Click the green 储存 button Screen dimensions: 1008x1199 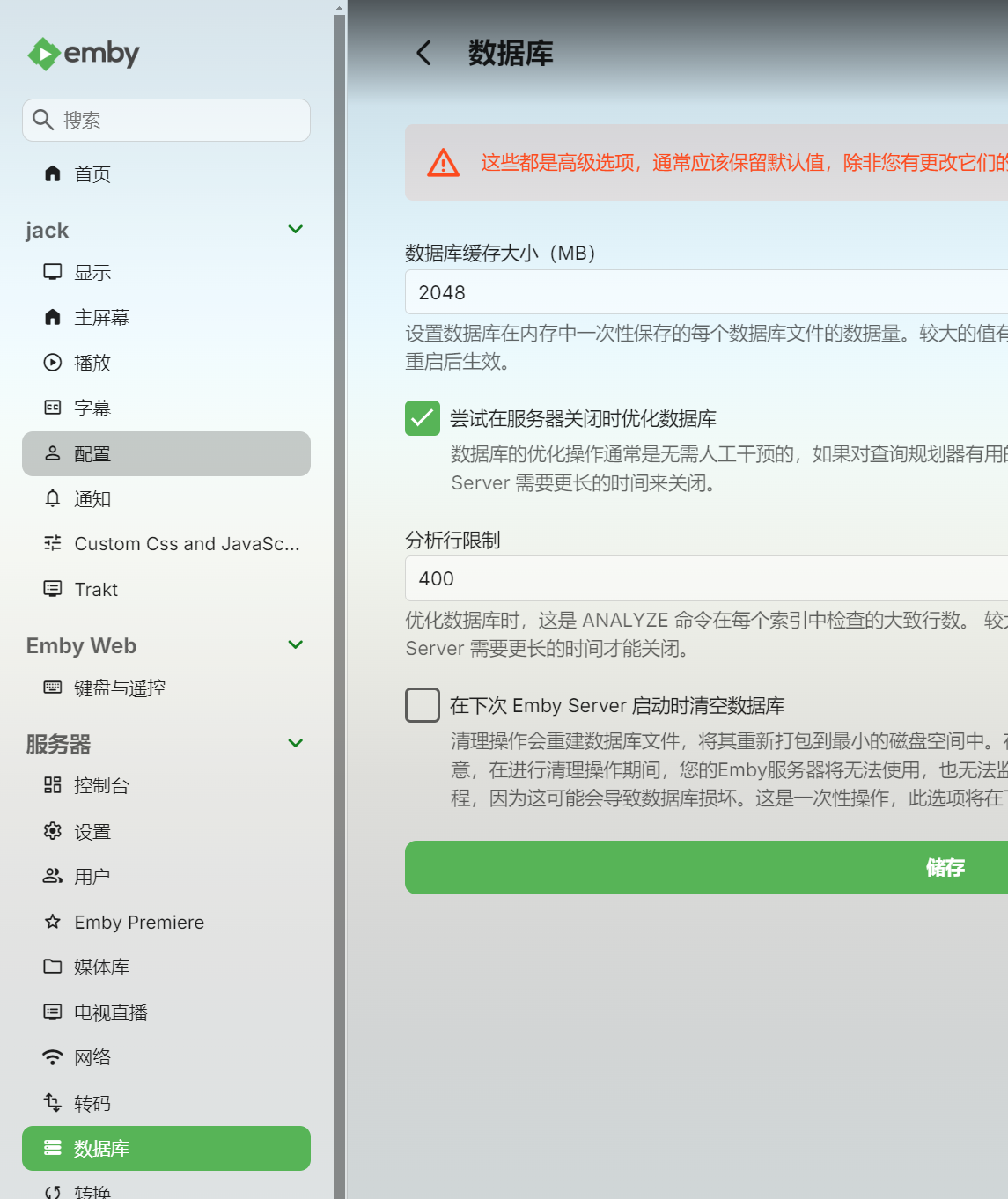click(x=706, y=867)
